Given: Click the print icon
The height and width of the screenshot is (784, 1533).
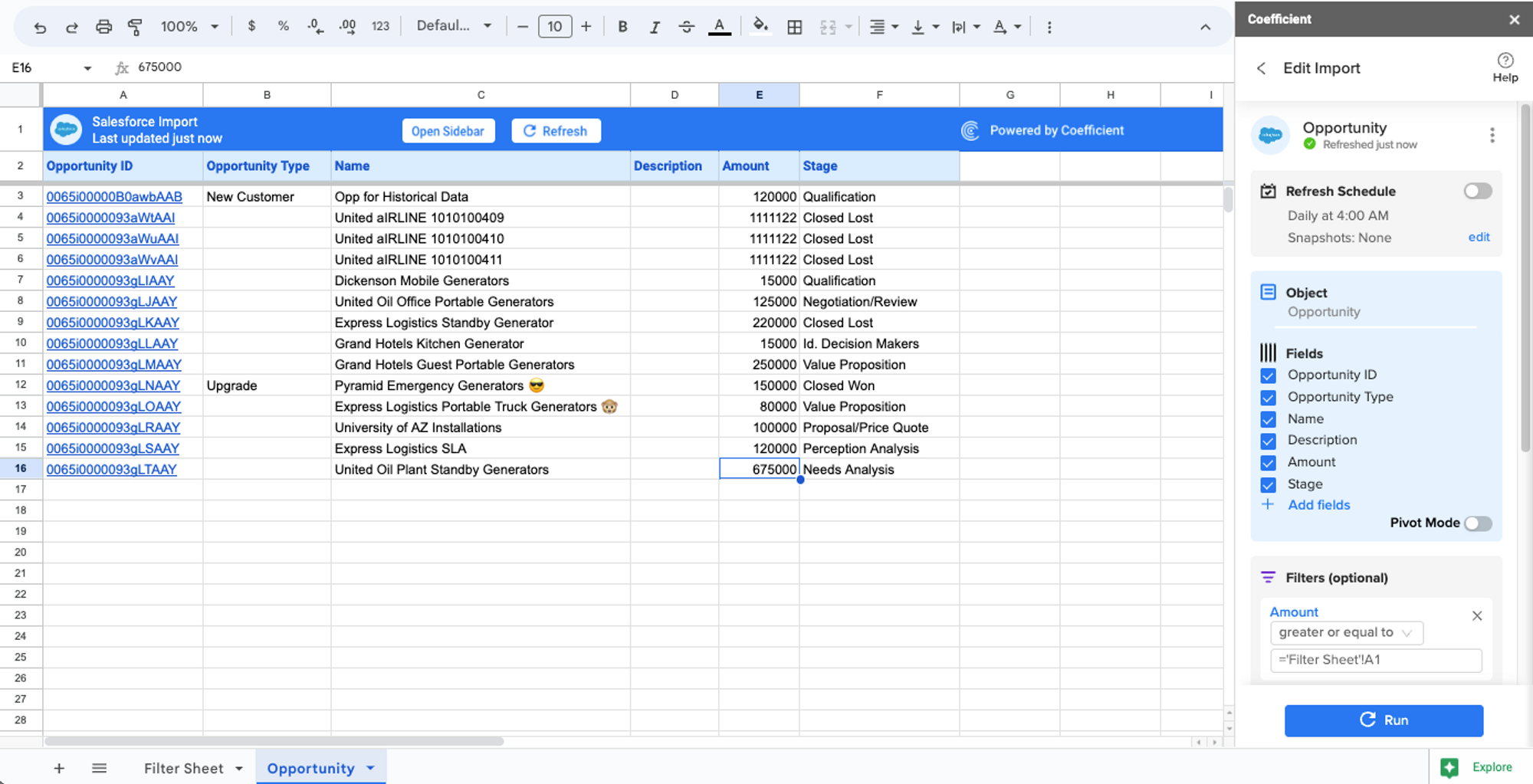Looking at the screenshot, I should tap(103, 27).
